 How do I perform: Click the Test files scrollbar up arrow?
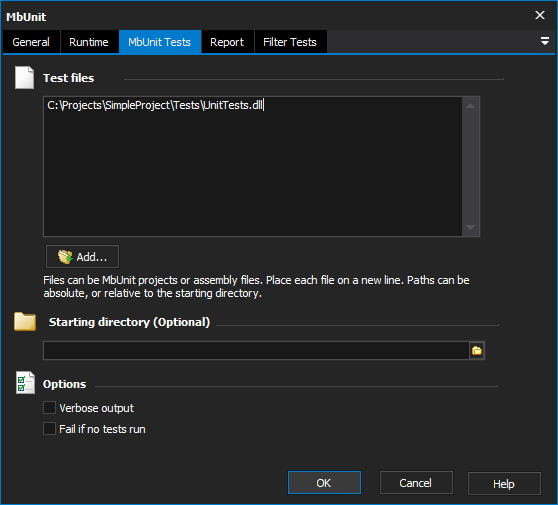[470, 106]
